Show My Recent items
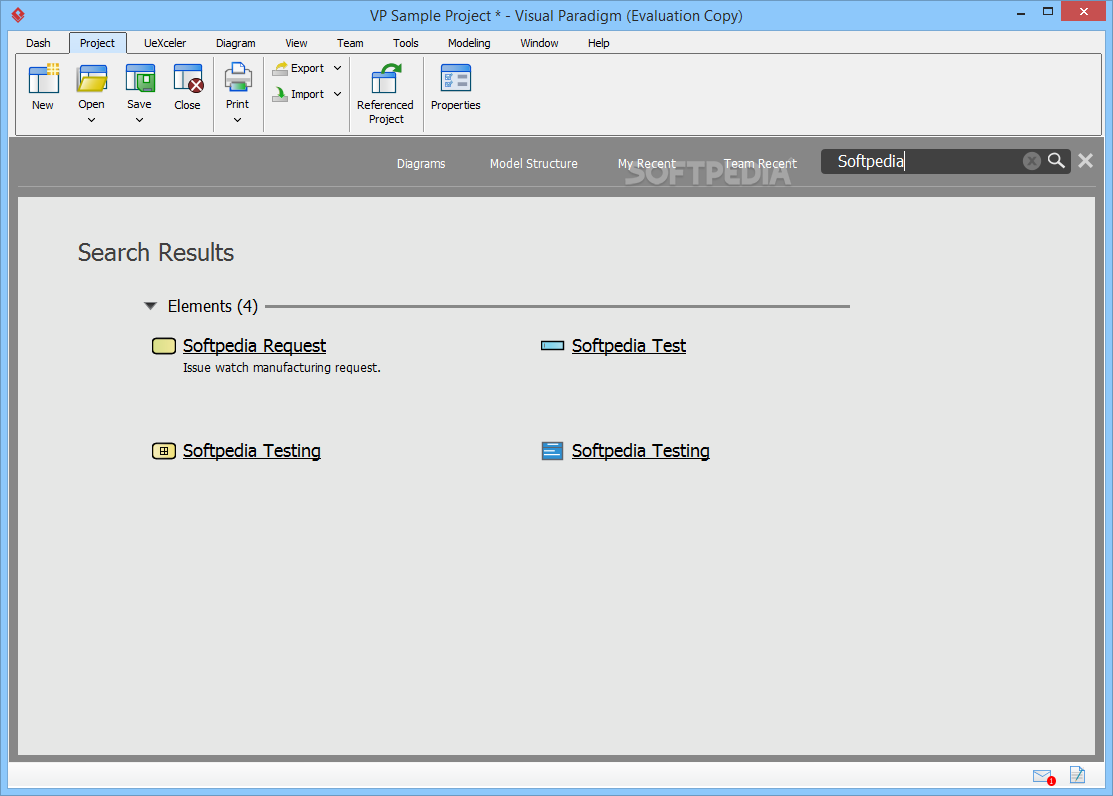The image size is (1113, 796). (x=647, y=164)
